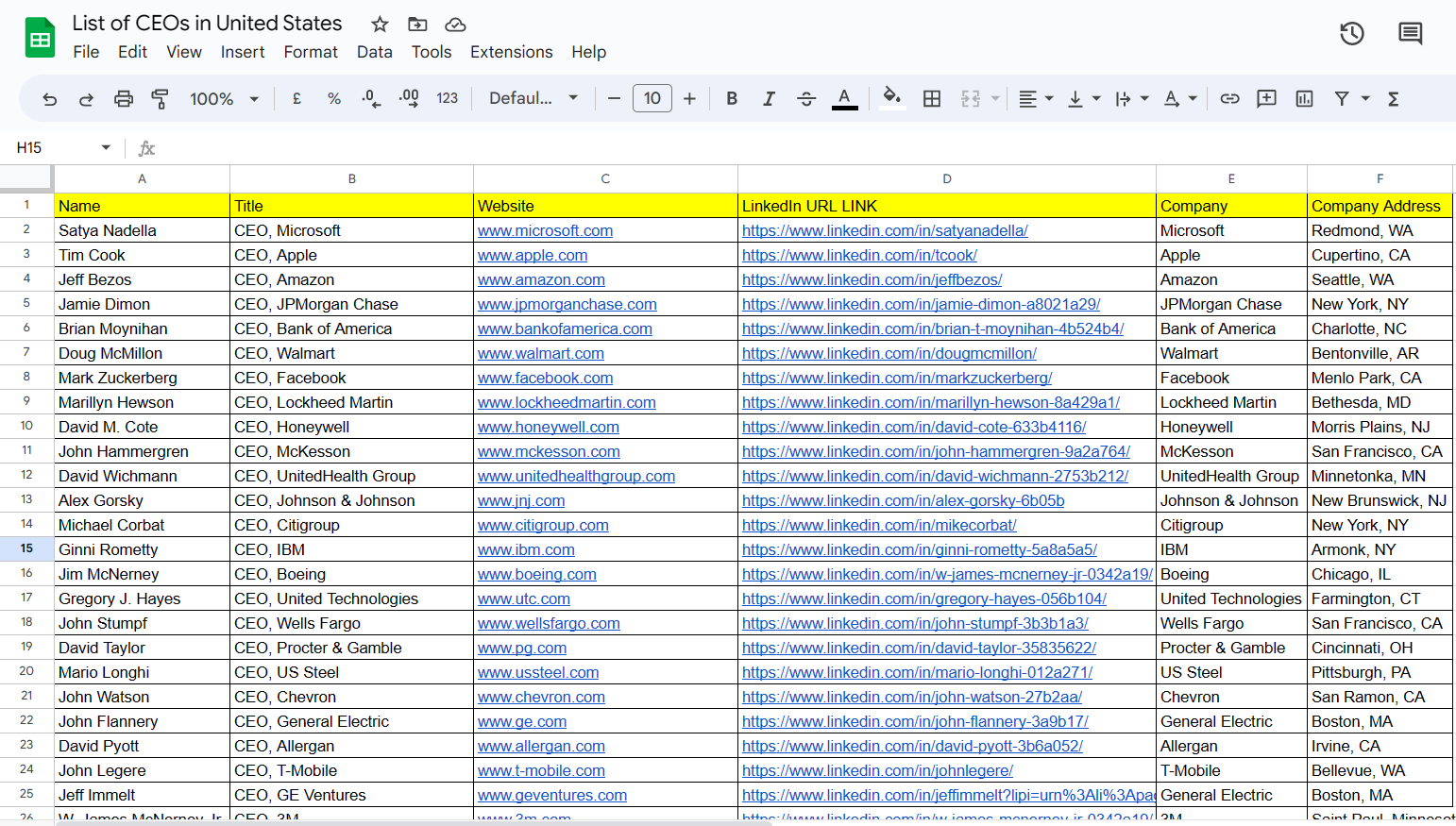Expand the Name box dropdown arrow
Image resolution: width=1456 pixels, height=826 pixels.
pyautogui.click(x=106, y=147)
